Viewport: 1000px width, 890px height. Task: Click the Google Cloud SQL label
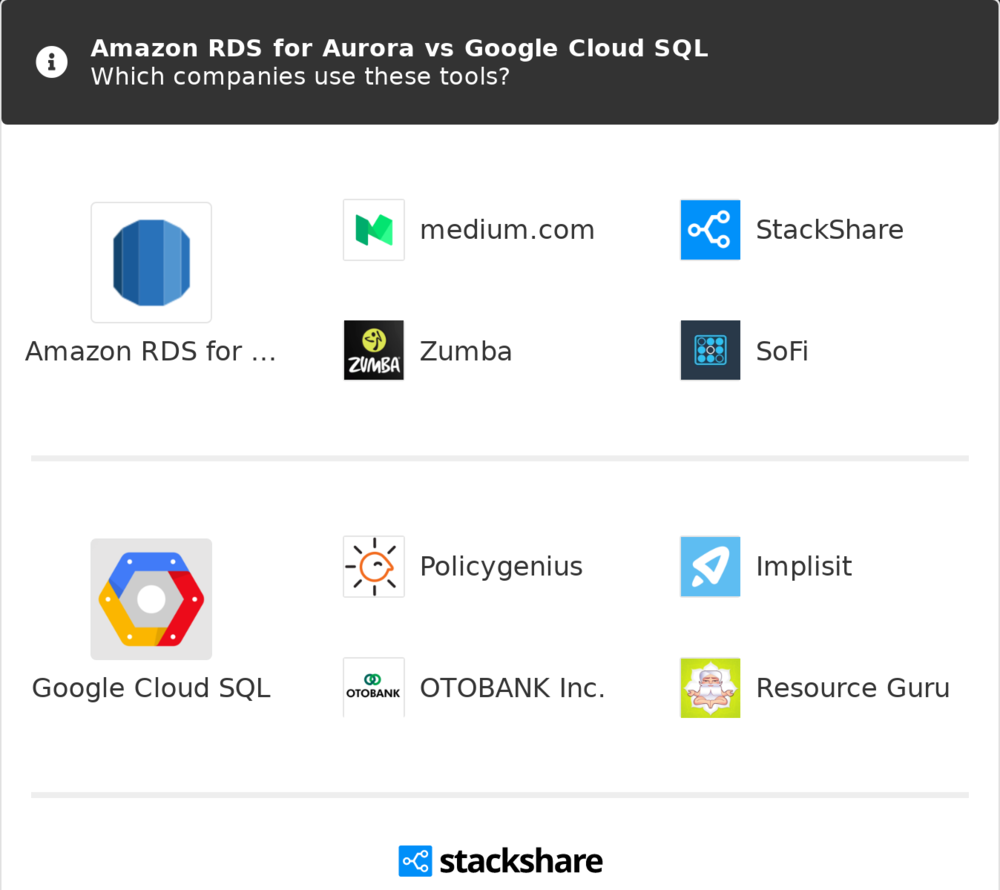(151, 688)
